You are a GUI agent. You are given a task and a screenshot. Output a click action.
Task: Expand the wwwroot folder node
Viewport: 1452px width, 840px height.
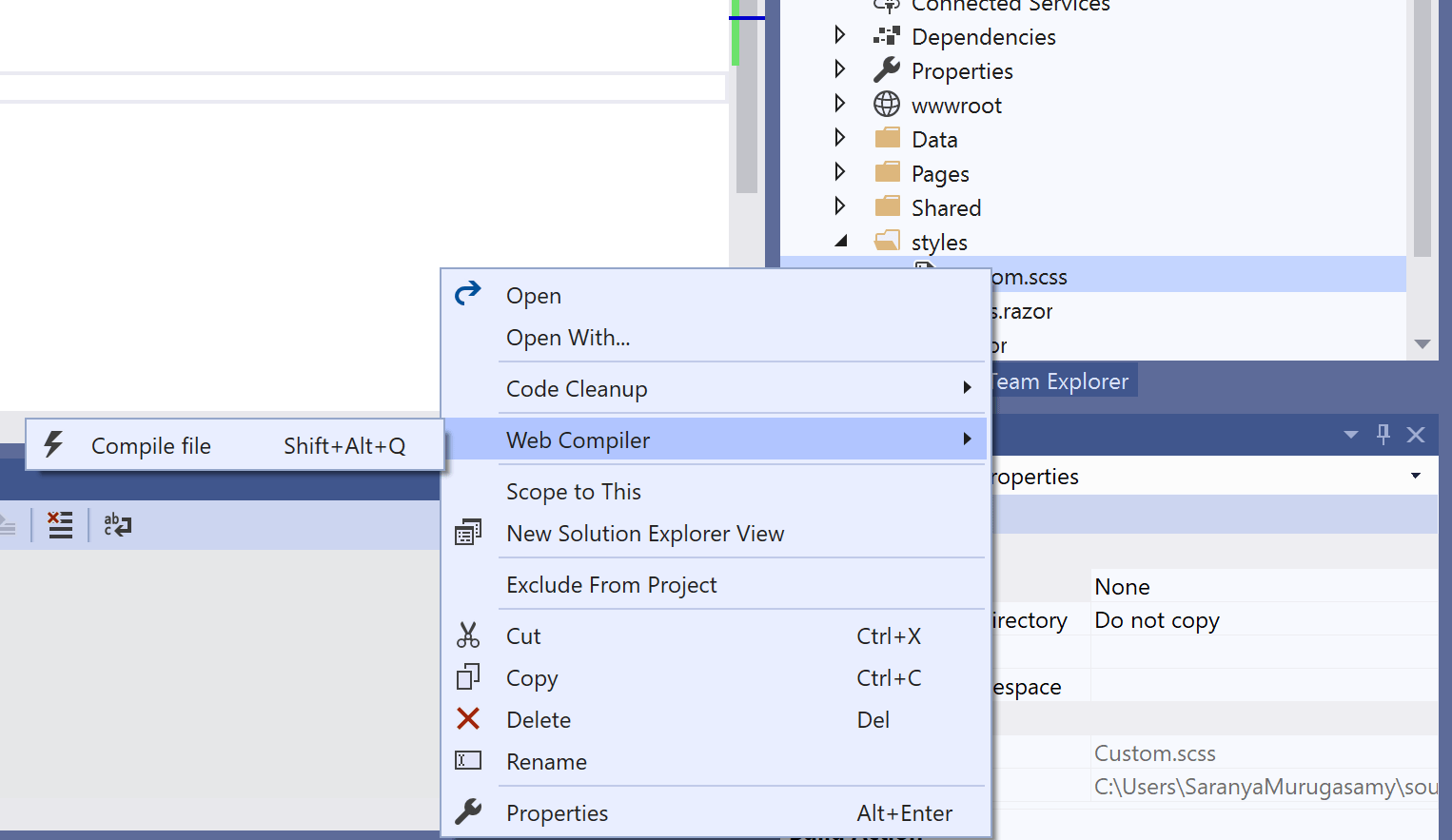click(840, 103)
